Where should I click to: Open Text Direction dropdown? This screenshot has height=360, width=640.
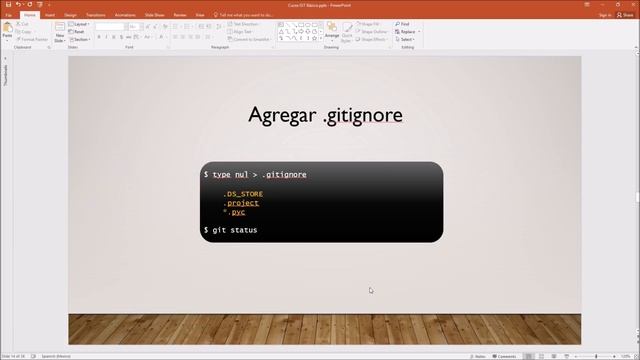coord(244,24)
